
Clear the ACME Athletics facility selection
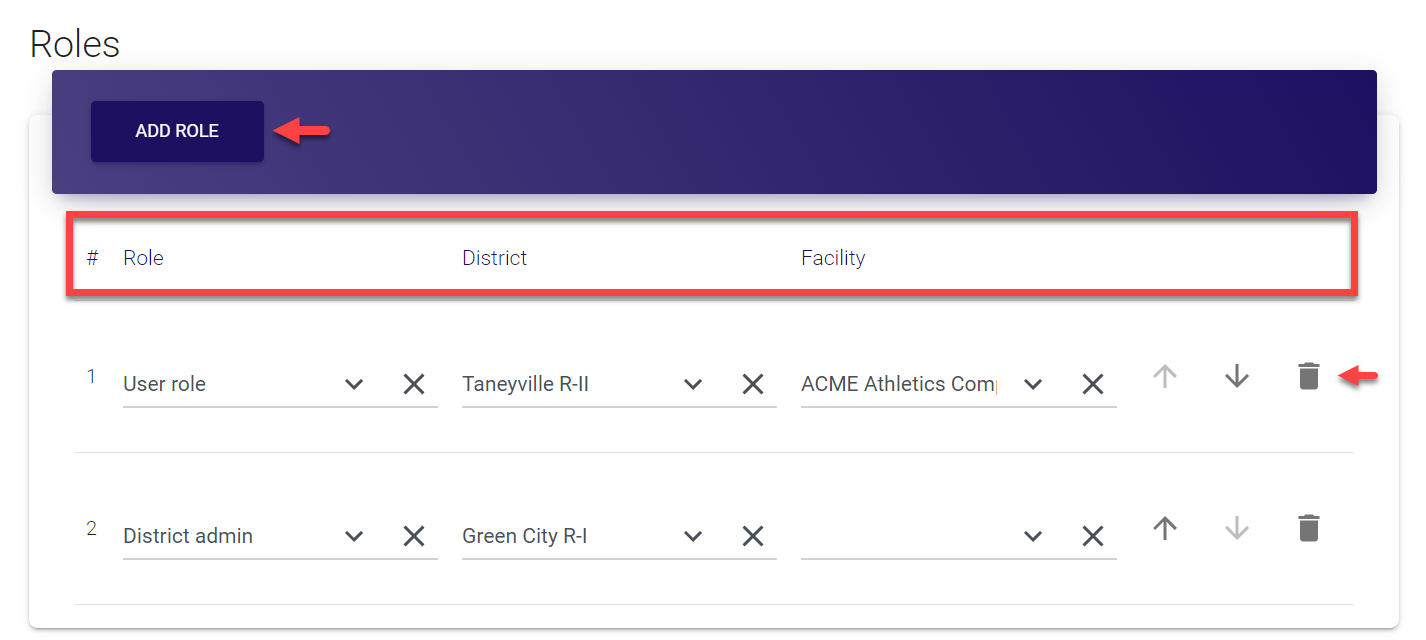(1093, 384)
